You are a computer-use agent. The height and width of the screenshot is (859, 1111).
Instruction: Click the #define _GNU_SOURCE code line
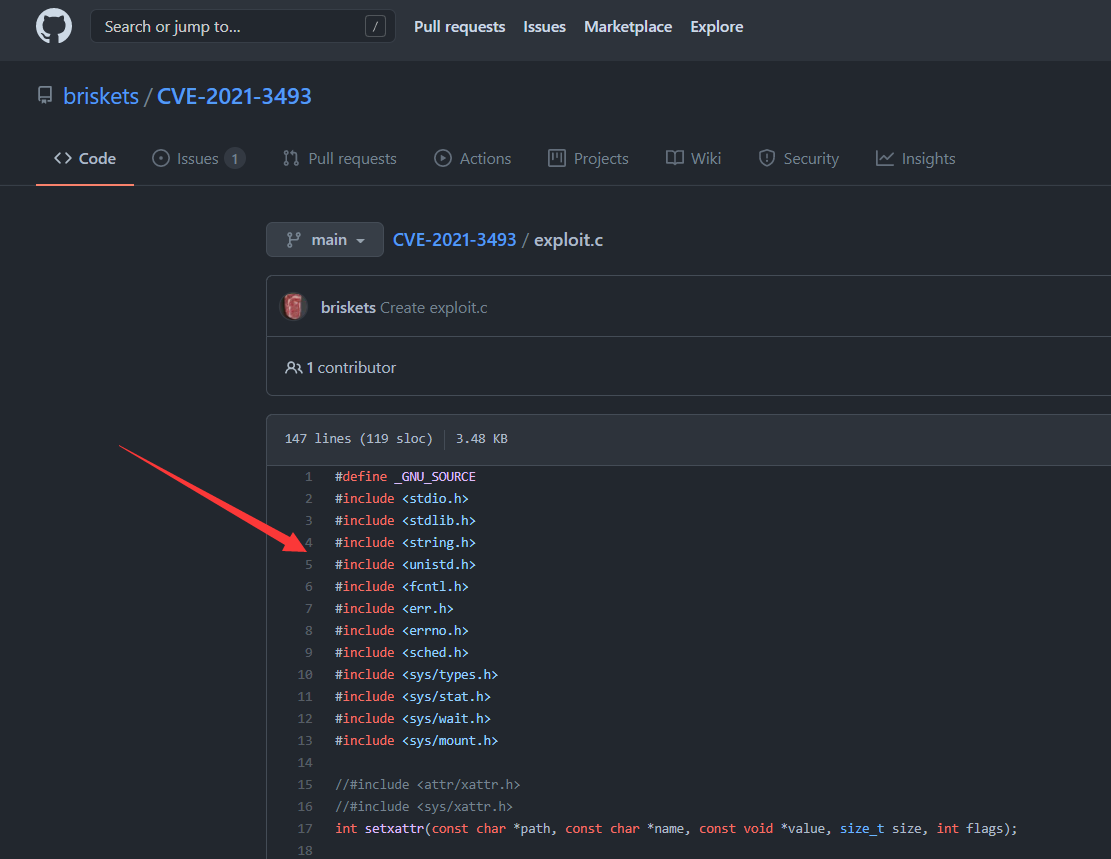click(405, 476)
